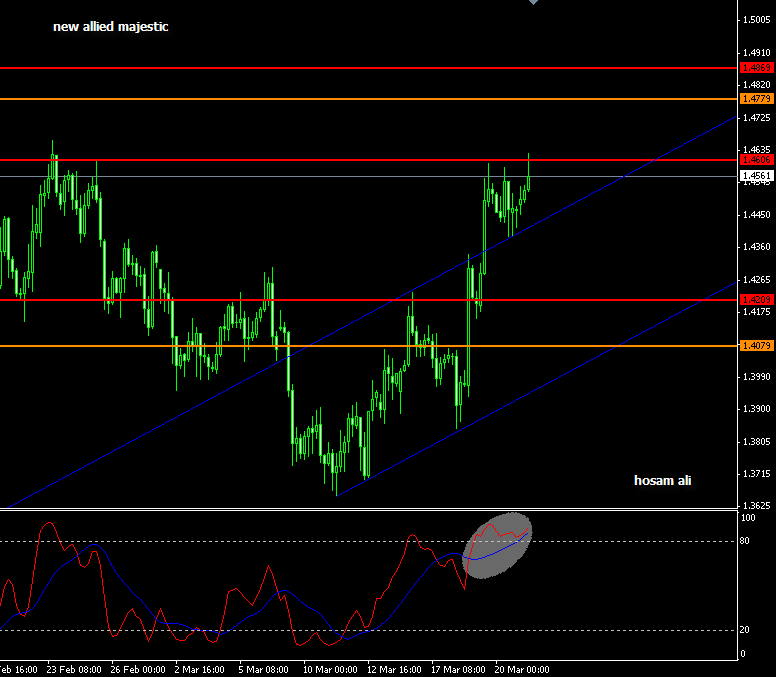Image resolution: width=776 pixels, height=677 pixels.
Task: Click the chart shift triangle marker at top
Action: pyautogui.click(x=533, y=3)
